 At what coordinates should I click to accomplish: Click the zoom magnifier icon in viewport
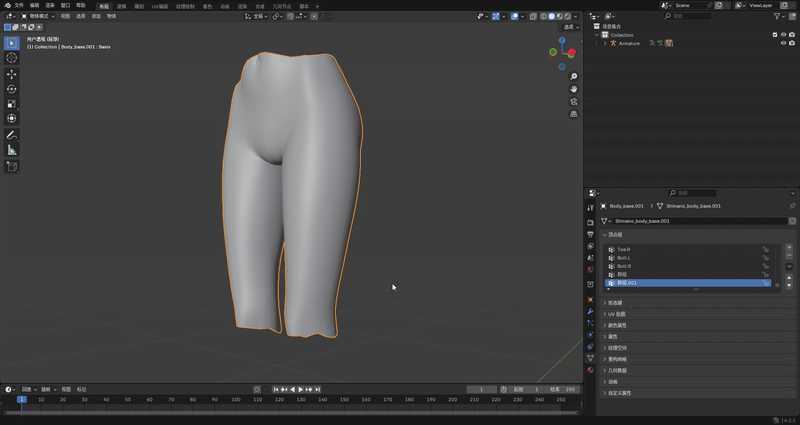pyautogui.click(x=574, y=77)
